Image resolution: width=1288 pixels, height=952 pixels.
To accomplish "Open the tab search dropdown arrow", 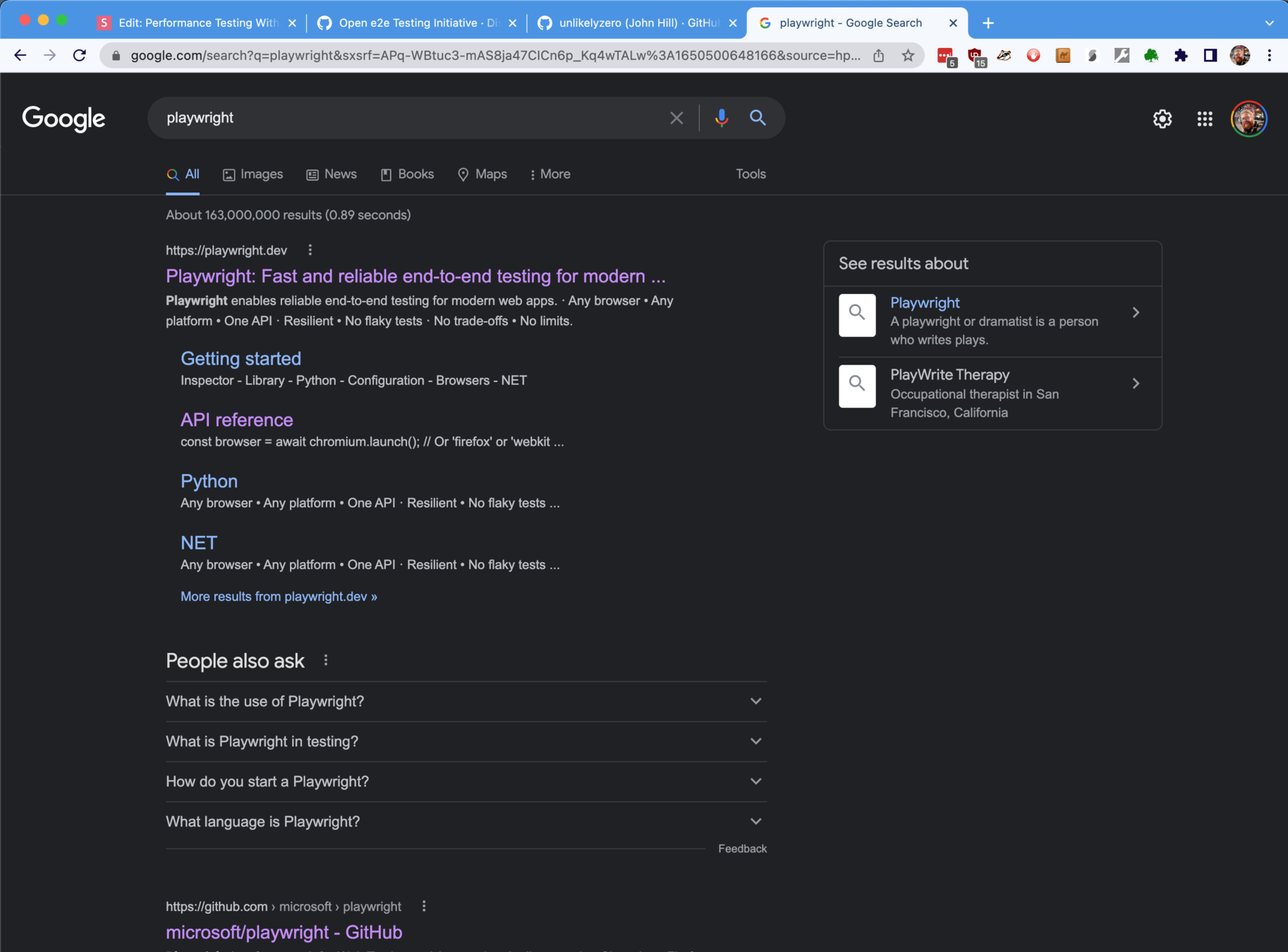I will pos(1269,23).
